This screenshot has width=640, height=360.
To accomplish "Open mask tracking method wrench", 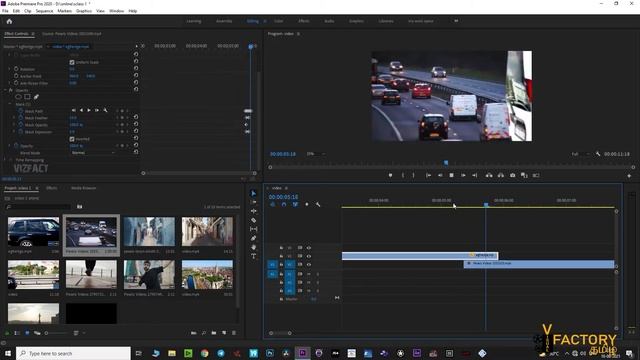I will [105, 110].
